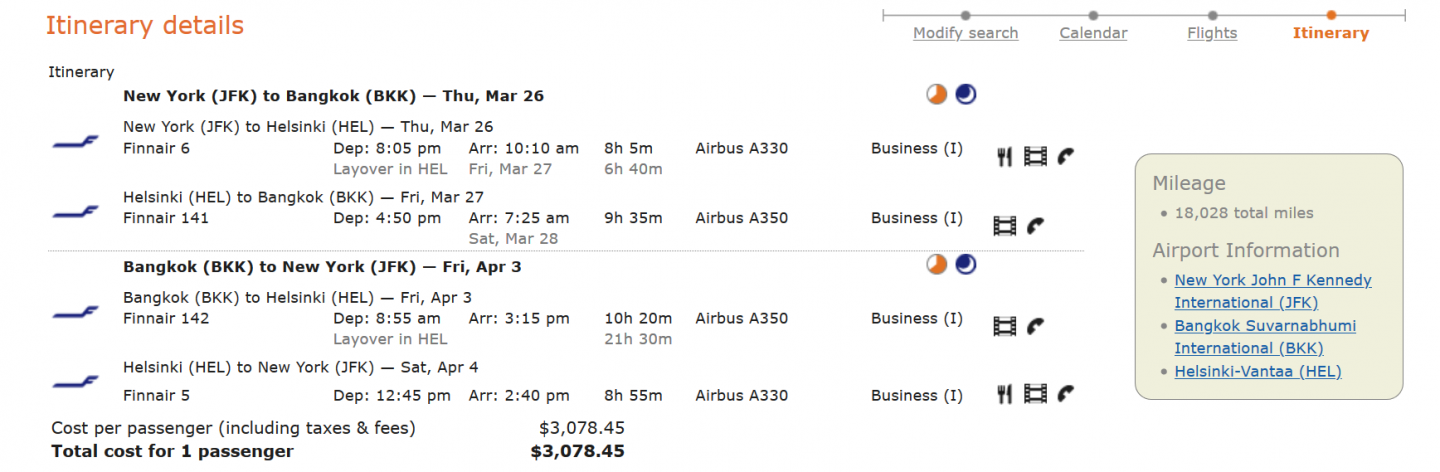Click the Finnair logo beside Finnair 141
1440x472 pixels.
[76, 212]
